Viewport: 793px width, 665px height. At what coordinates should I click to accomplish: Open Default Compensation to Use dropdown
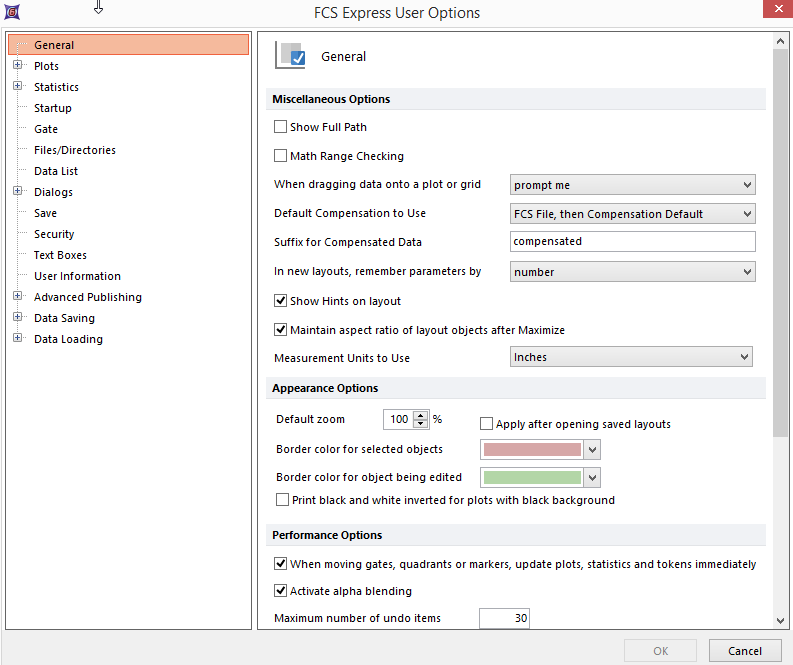point(632,214)
